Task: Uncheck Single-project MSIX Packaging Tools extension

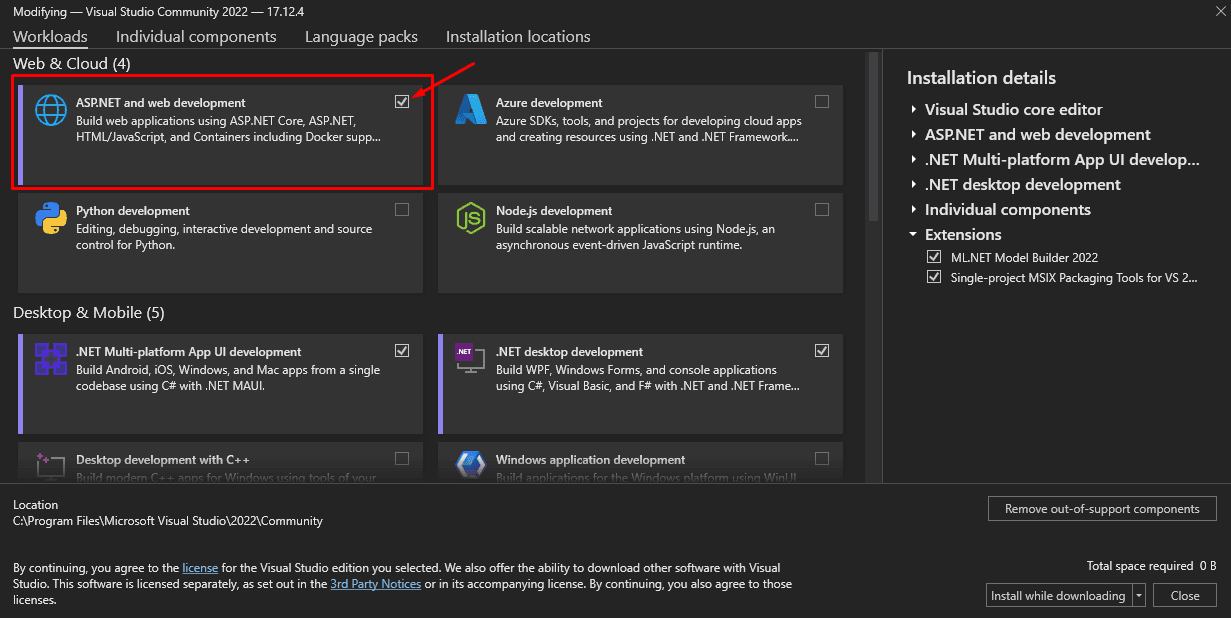Action: [934, 277]
